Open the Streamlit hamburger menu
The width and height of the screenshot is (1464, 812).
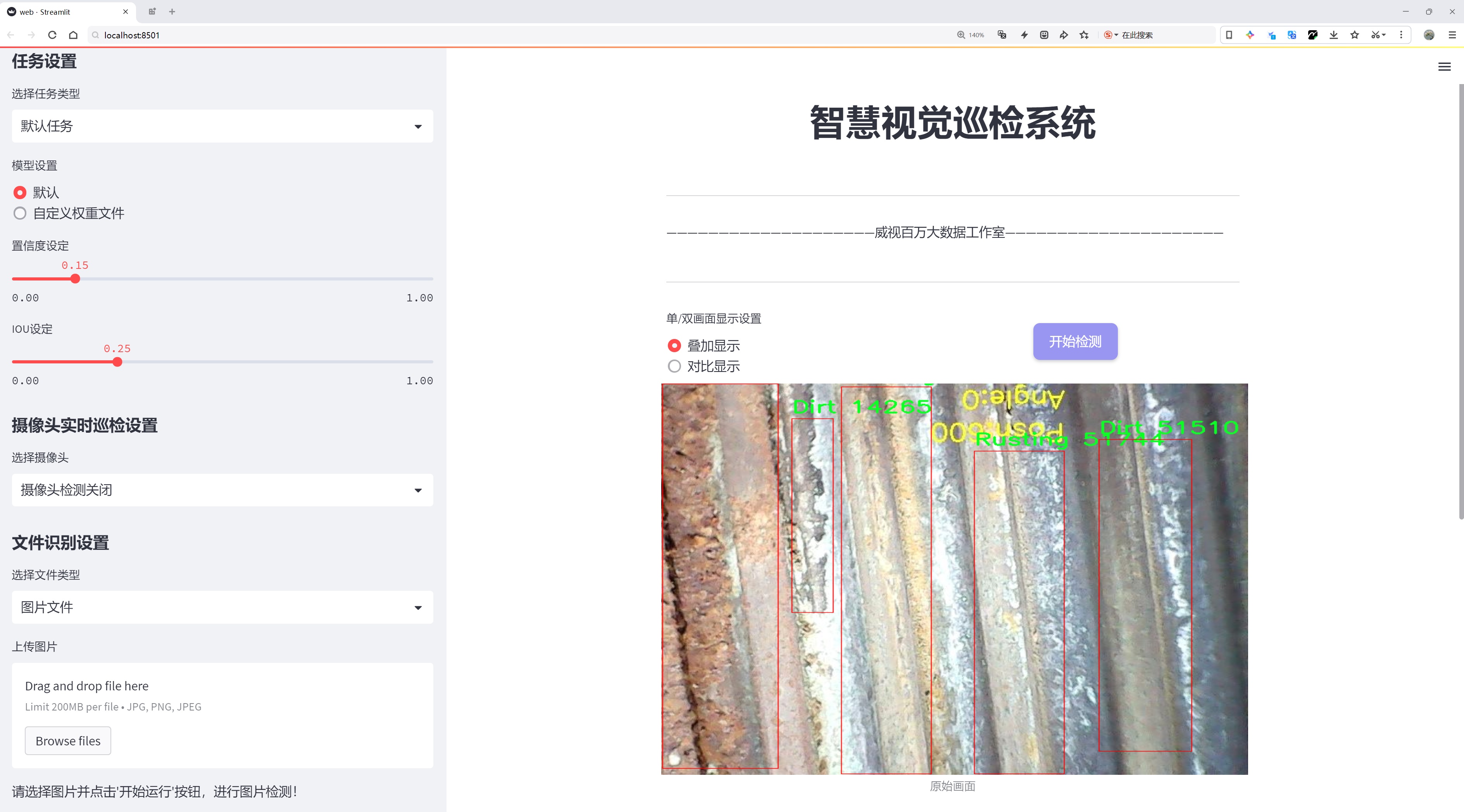point(1443,67)
